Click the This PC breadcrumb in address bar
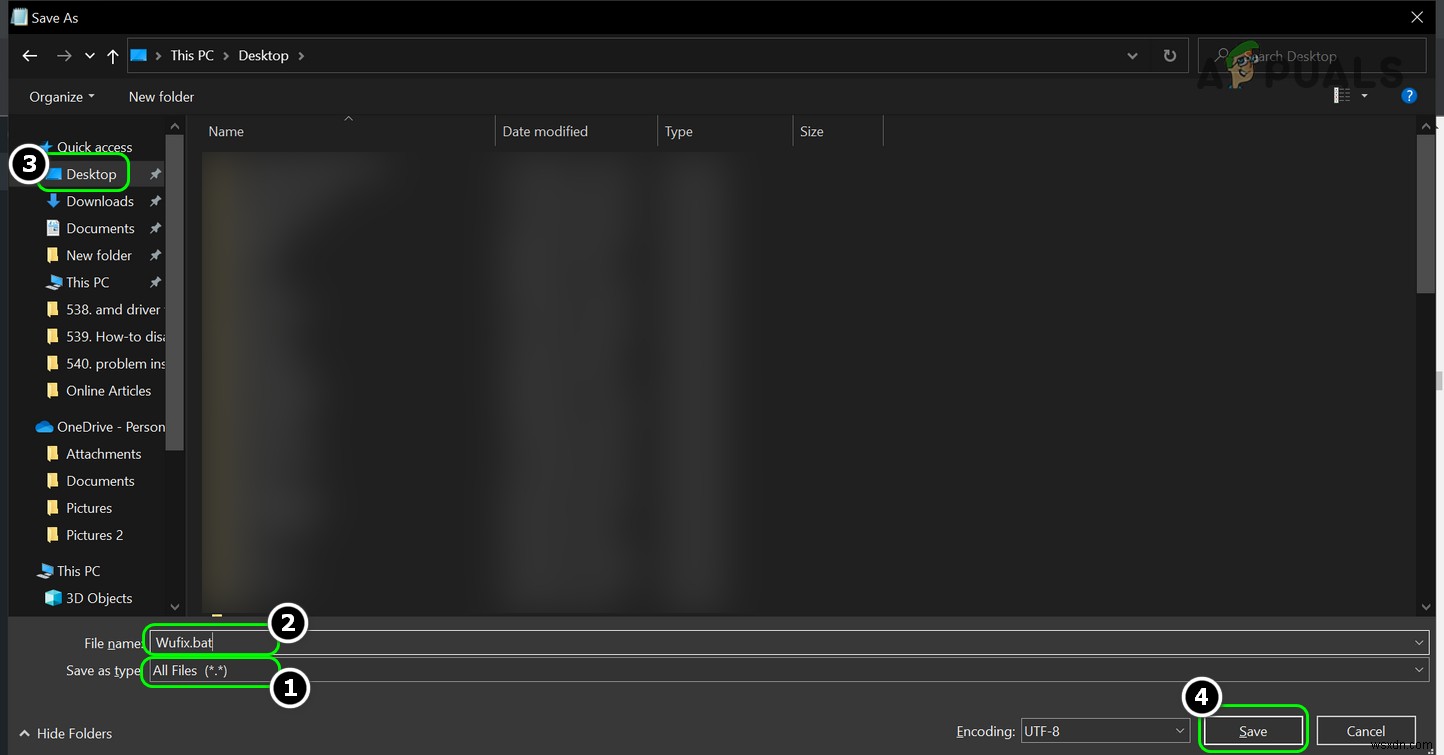Screen dimensions: 1444x755 coord(192,56)
